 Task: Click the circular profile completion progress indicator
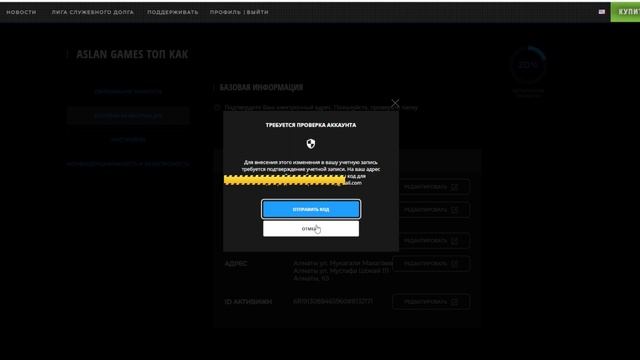coord(528,65)
